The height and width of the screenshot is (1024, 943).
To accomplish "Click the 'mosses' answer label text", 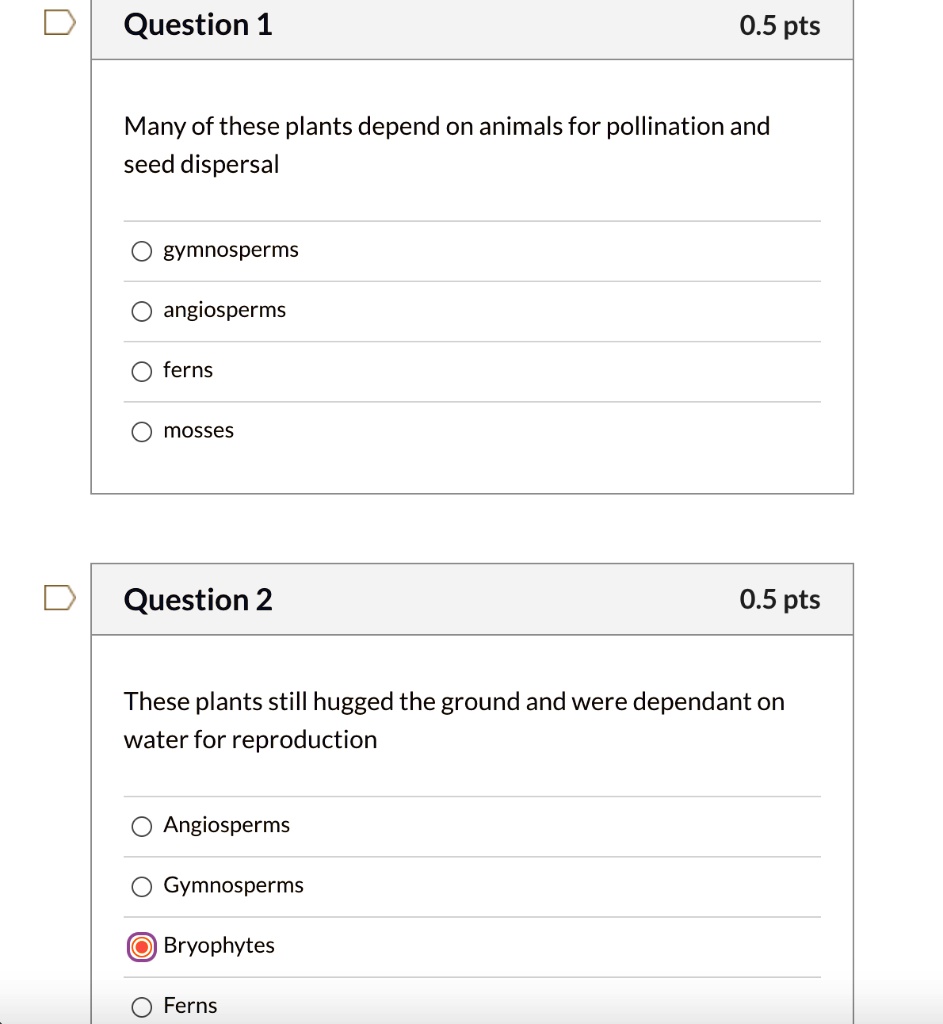I will click(199, 430).
